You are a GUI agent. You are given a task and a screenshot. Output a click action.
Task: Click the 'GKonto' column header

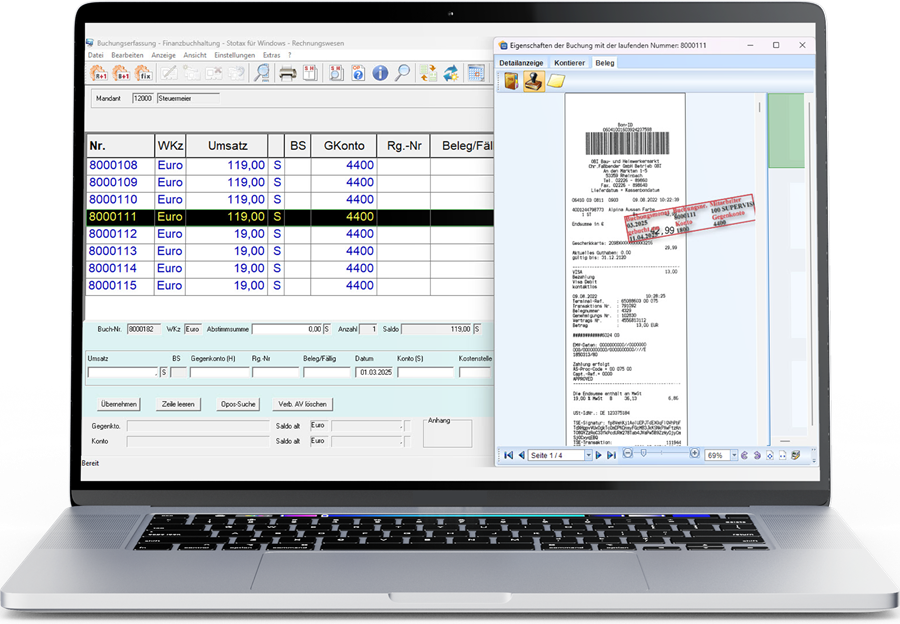(344, 146)
